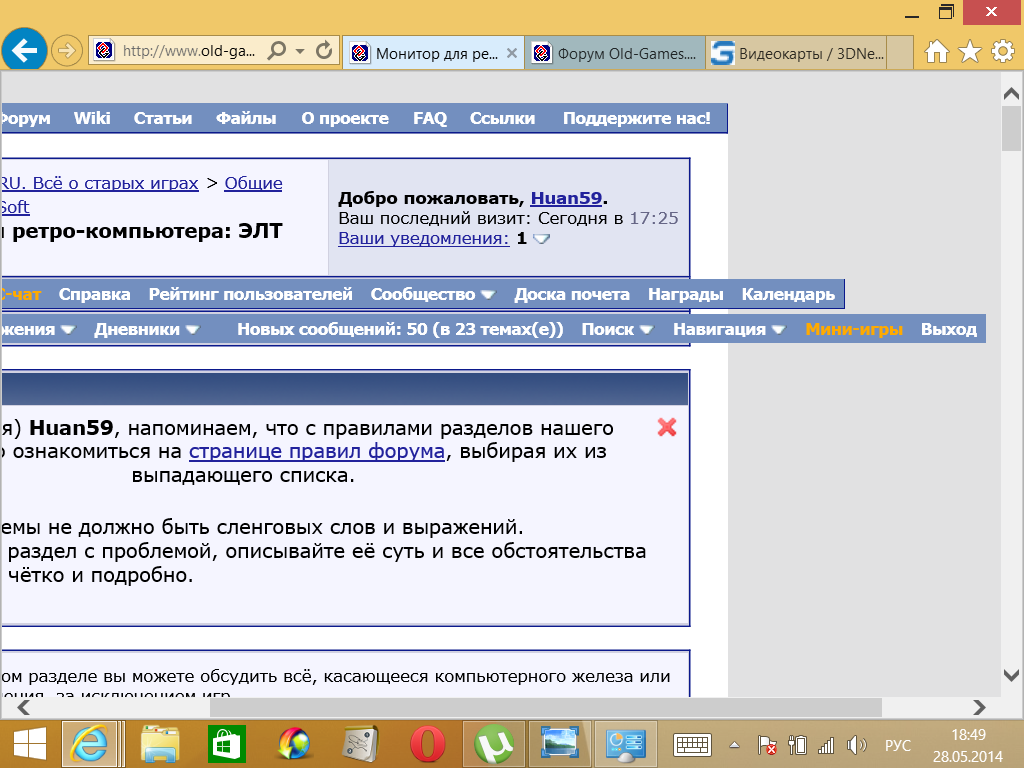Open 'Справка' in forum navbar
Image resolution: width=1024 pixels, height=768 pixels.
coord(95,295)
